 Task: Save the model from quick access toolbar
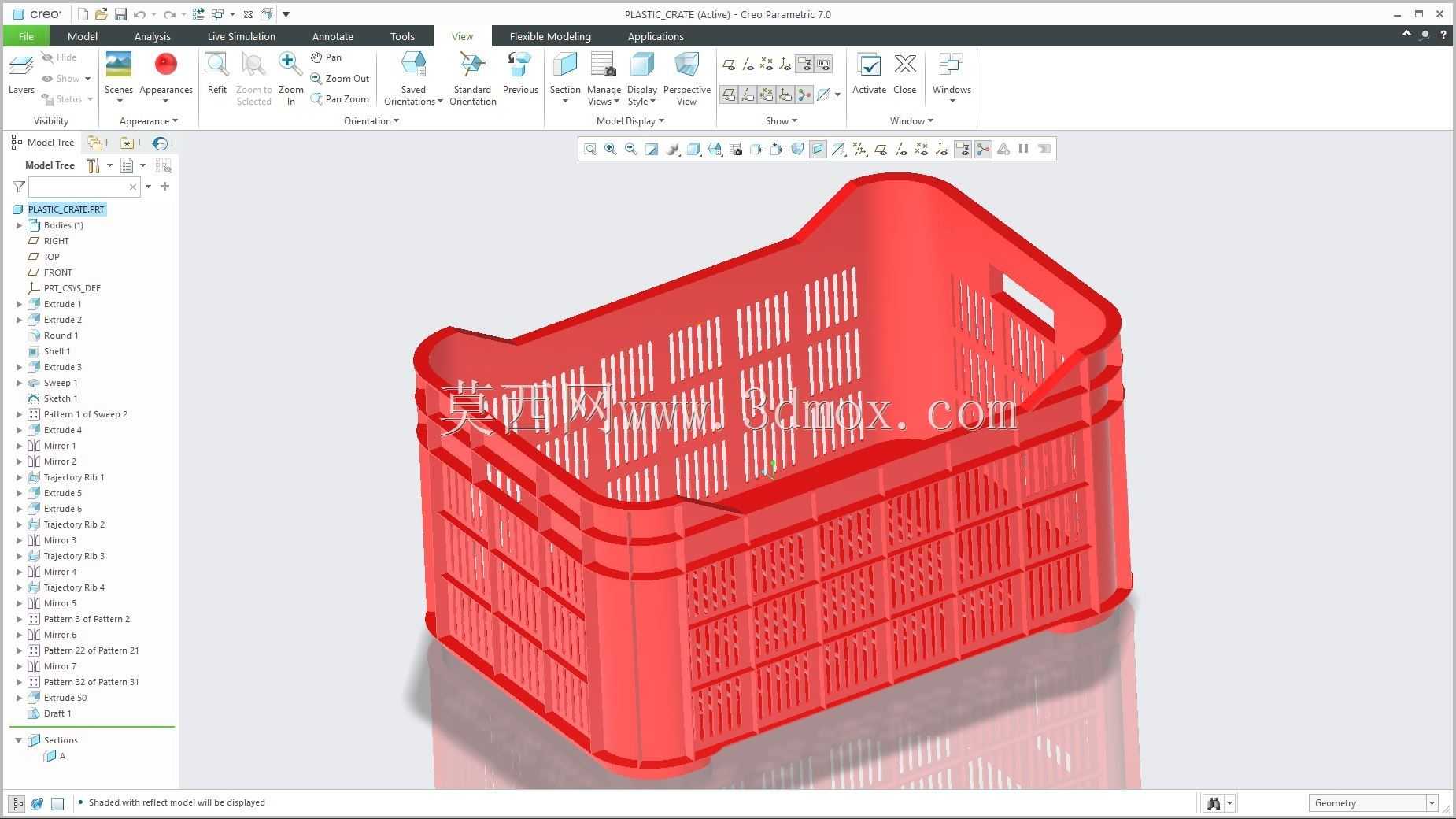point(120,14)
